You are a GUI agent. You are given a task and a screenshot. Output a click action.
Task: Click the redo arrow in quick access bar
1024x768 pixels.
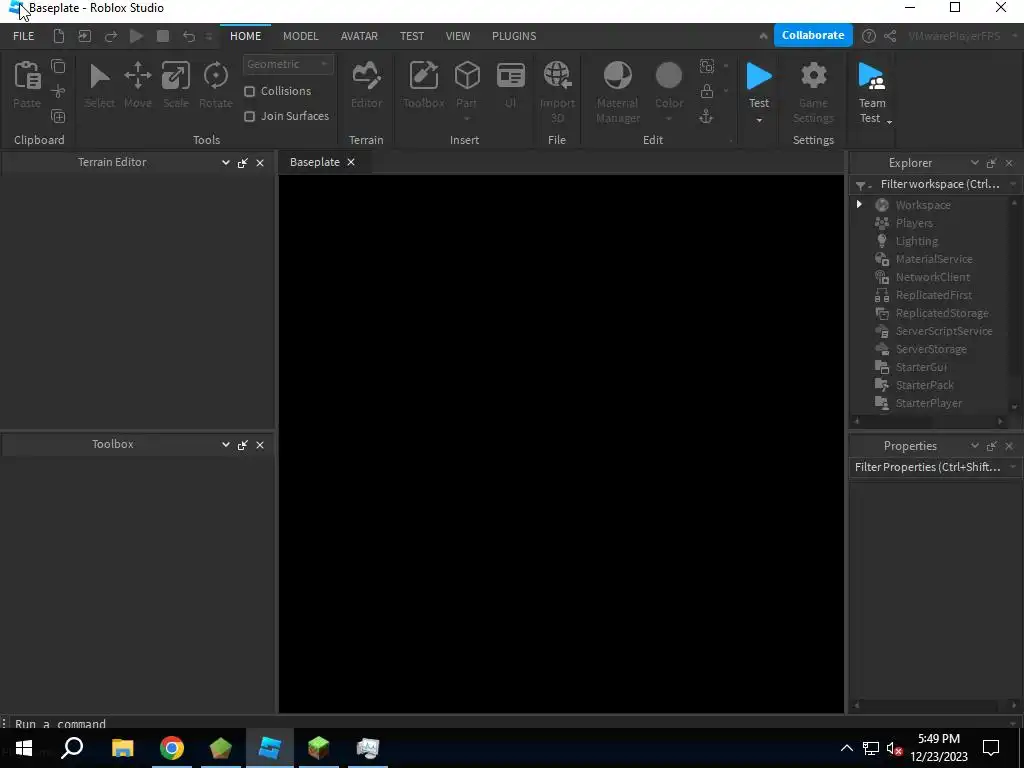[x=111, y=36]
